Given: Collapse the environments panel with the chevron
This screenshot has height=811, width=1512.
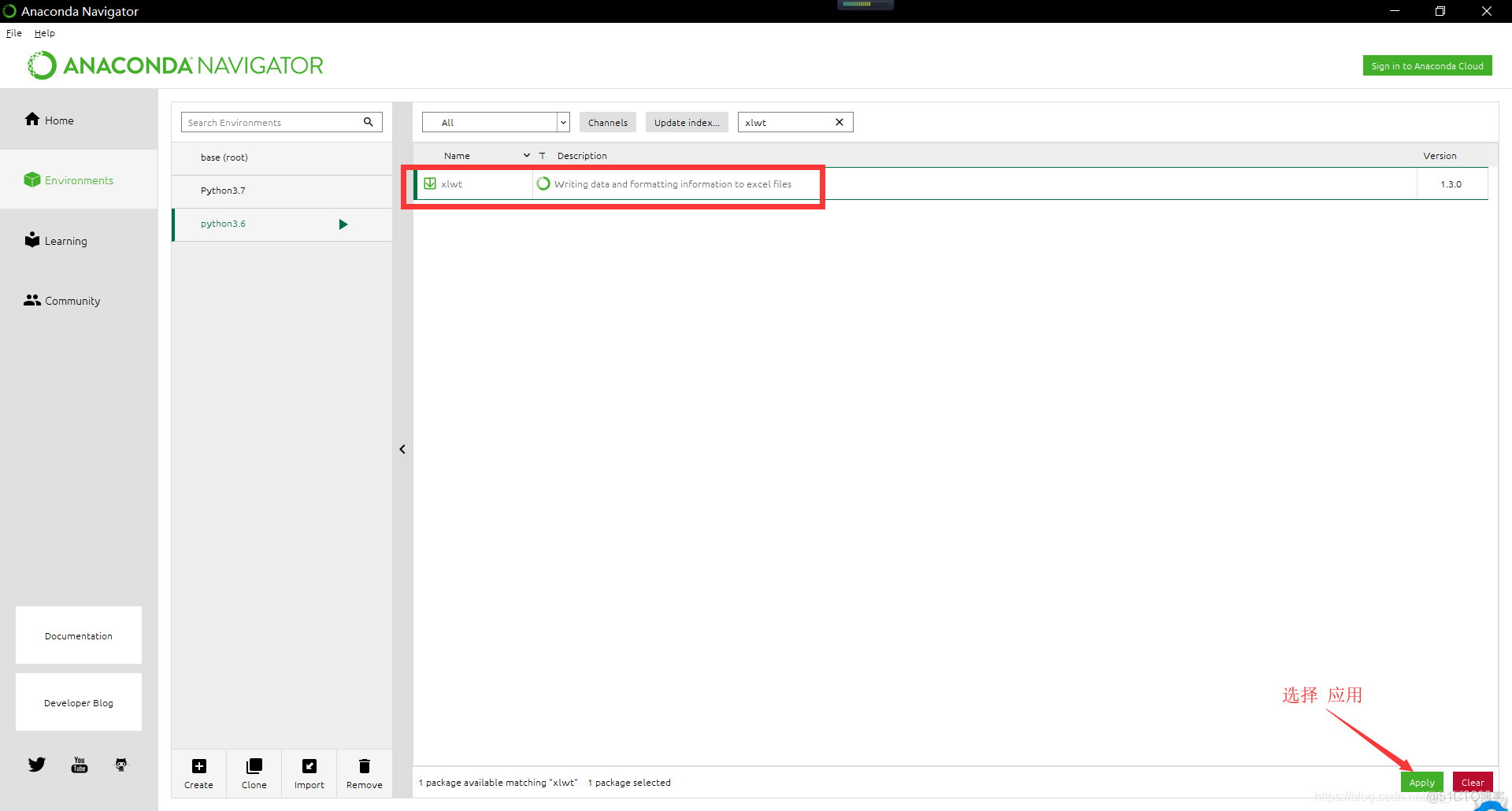Looking at the screenshot, I should point(402,450).
